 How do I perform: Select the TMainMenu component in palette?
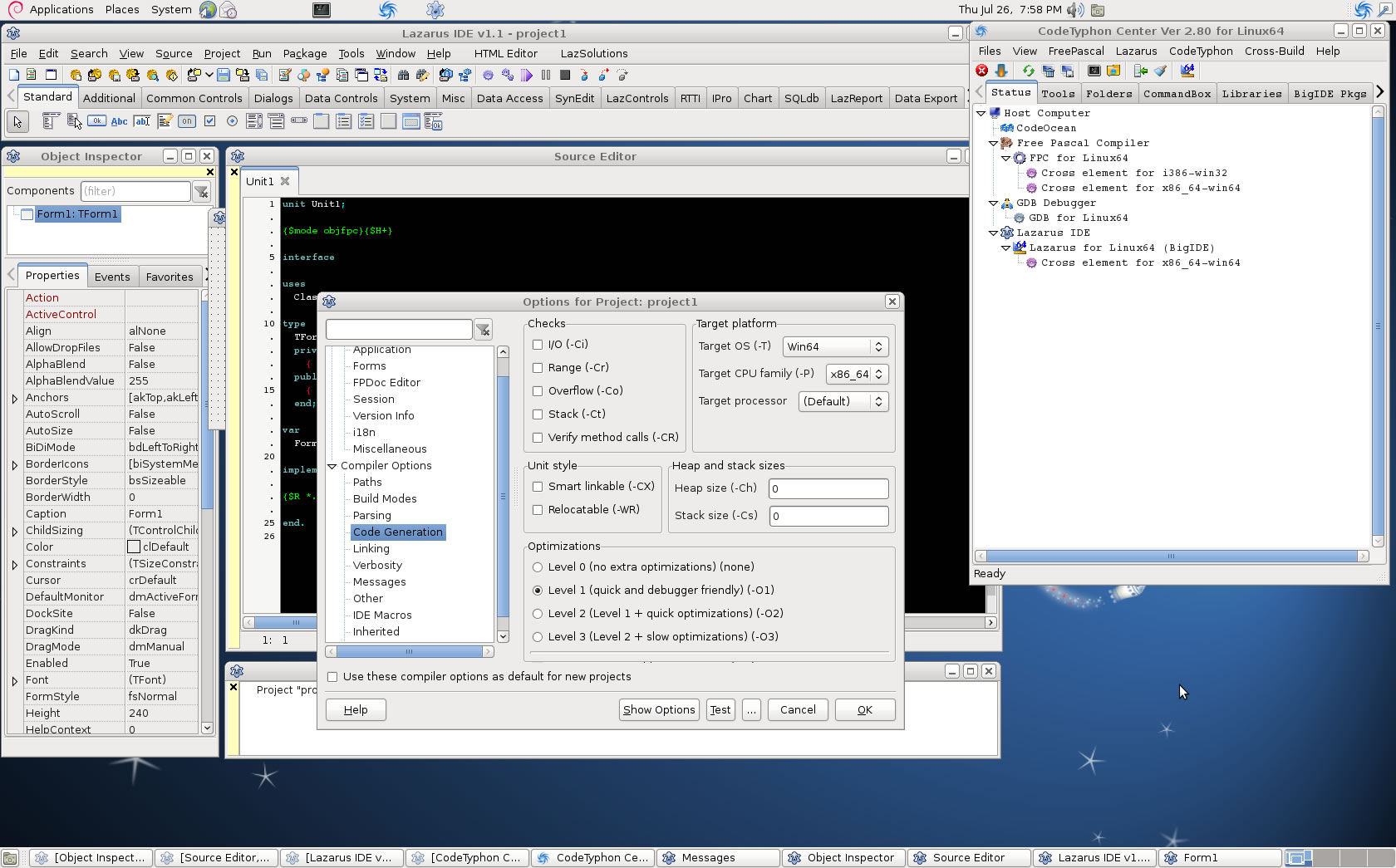tap(51, 121)
